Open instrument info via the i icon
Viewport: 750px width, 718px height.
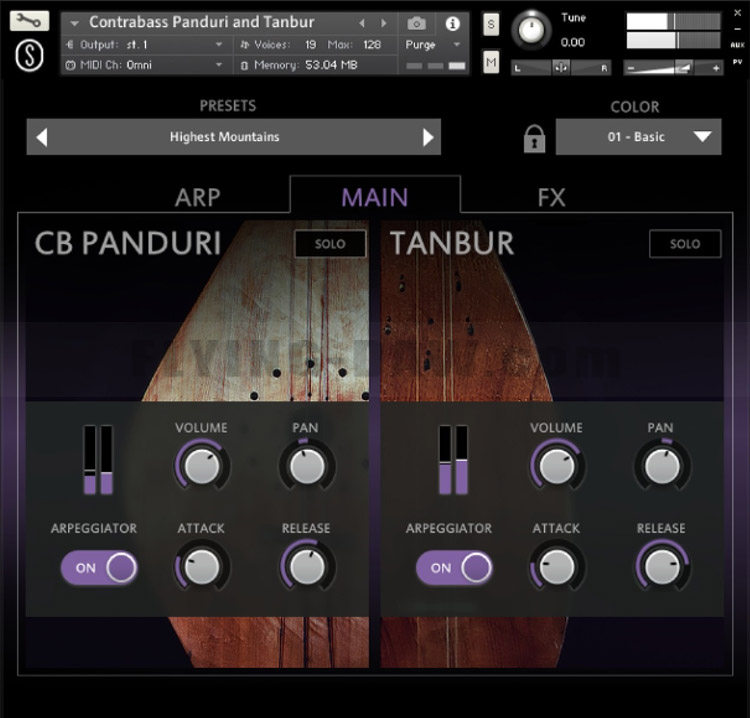point(452,23)
